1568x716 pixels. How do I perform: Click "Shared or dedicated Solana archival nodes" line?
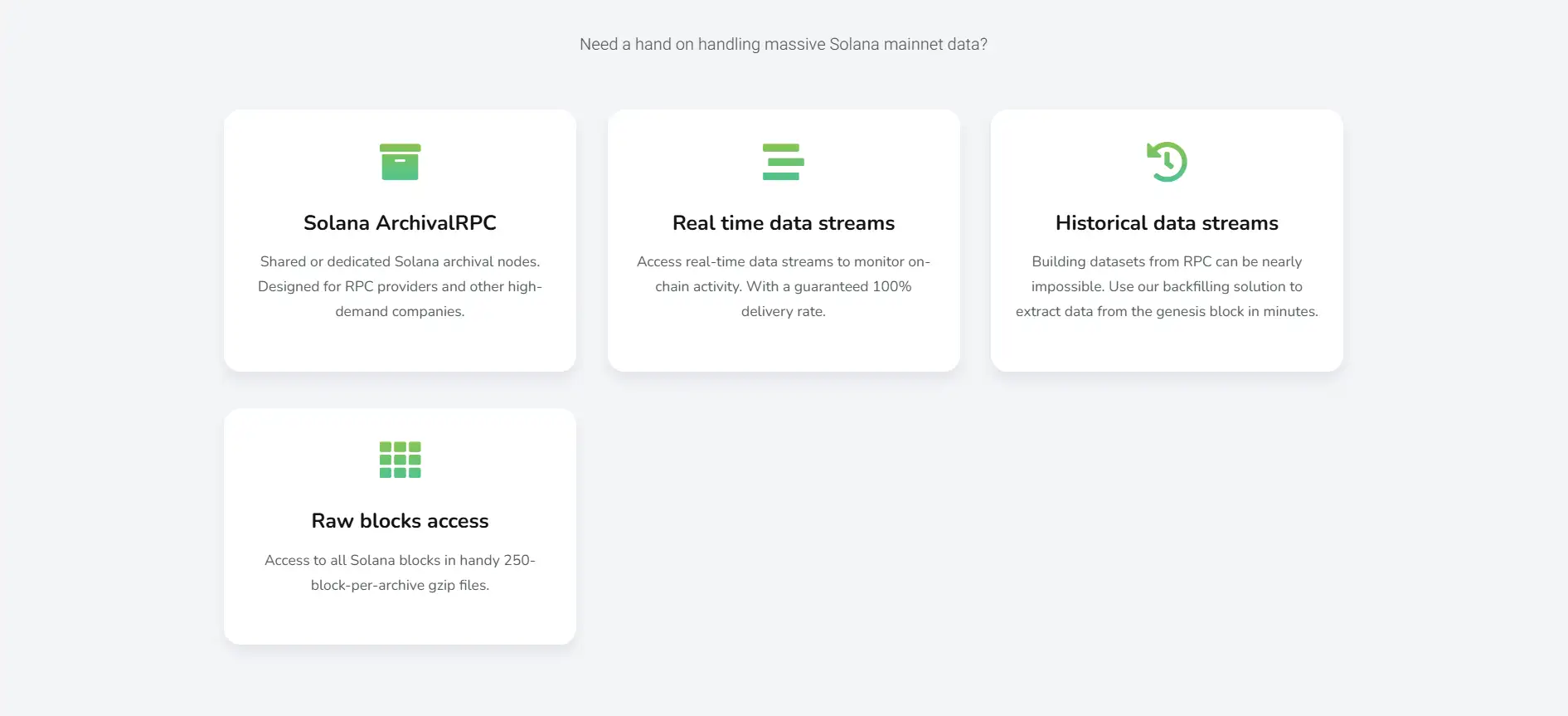tap(400, 262)
